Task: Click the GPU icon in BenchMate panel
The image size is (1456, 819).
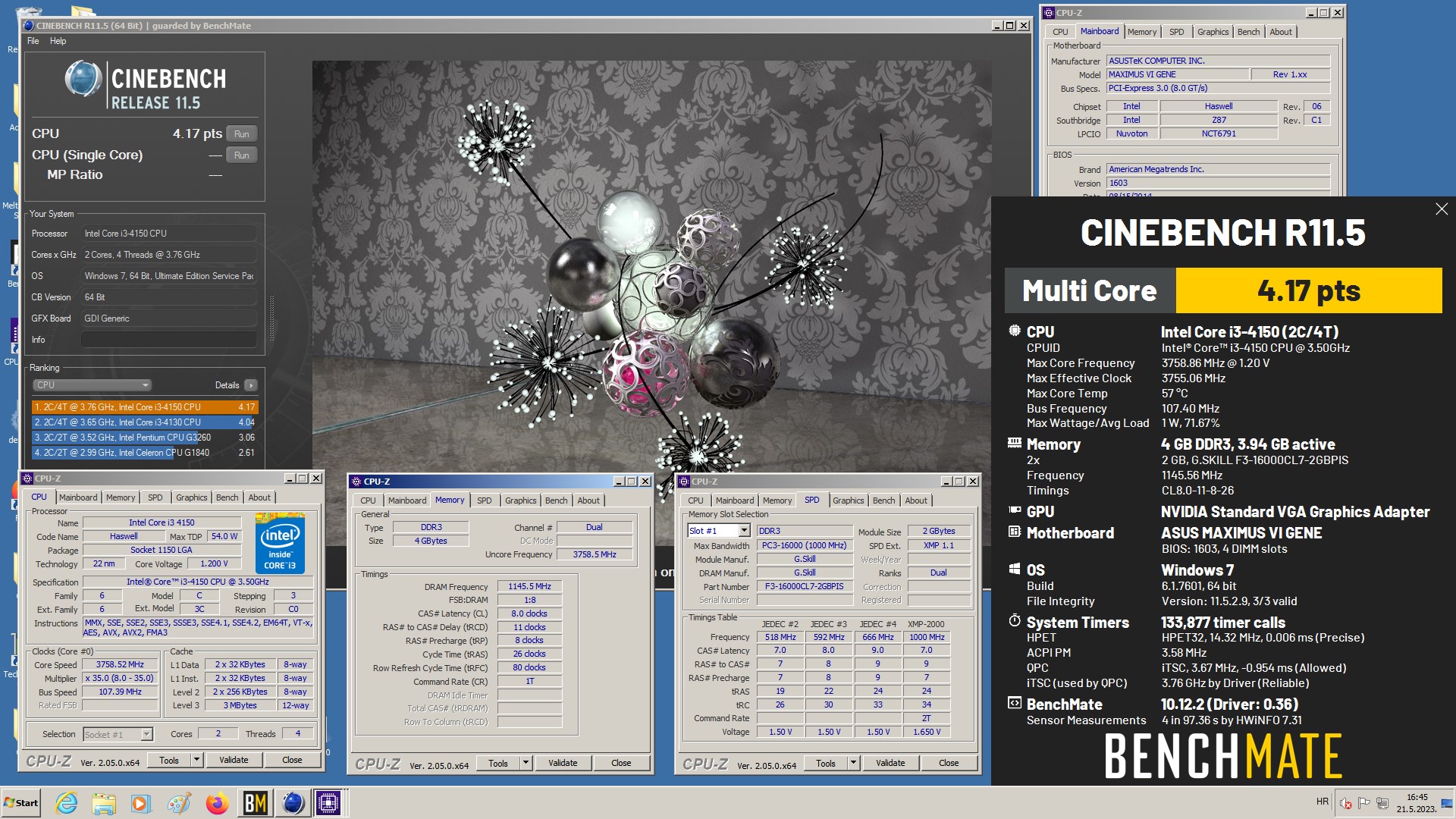Action: point(1014,511)
